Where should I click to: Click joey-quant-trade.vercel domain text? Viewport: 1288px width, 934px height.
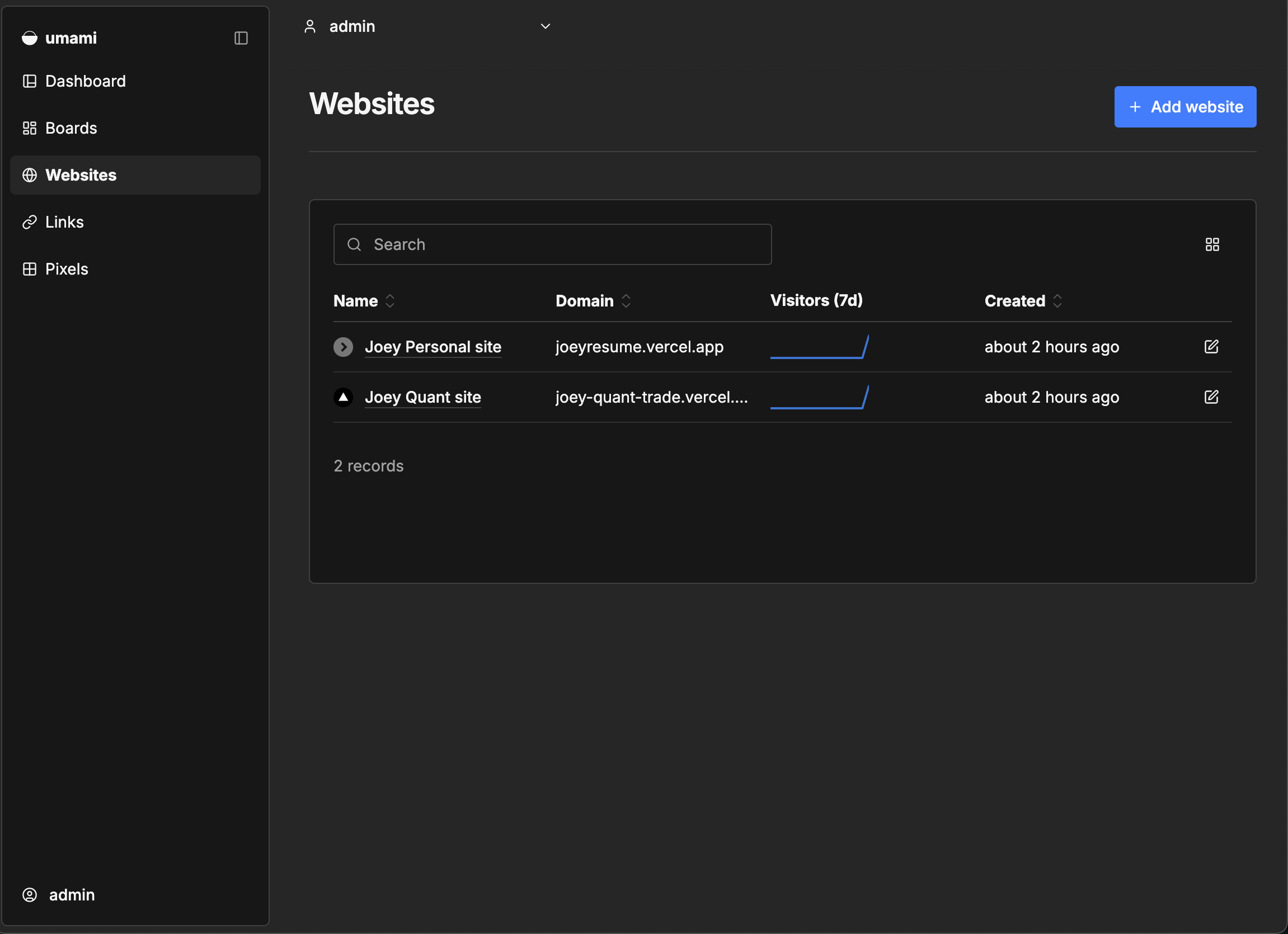651,397
